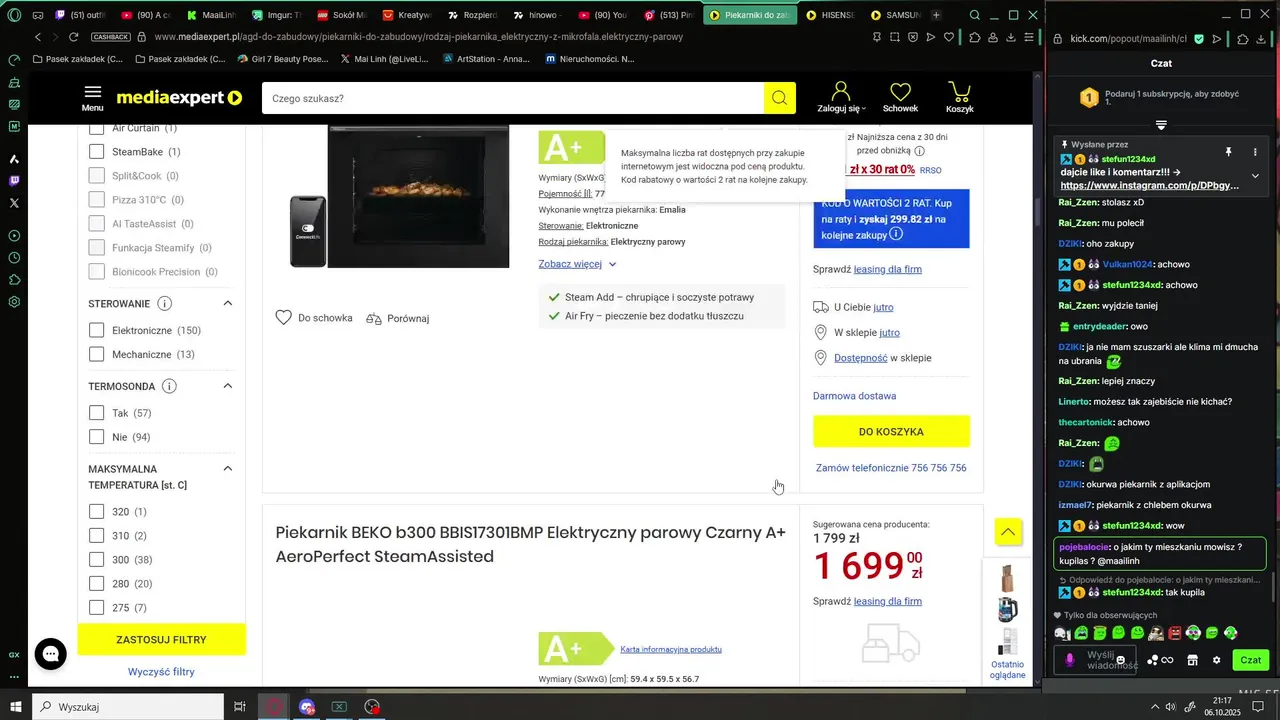Open emoji picker in Kick message box
This screenshot has width=1280, height=720.
coord(1121,660)
